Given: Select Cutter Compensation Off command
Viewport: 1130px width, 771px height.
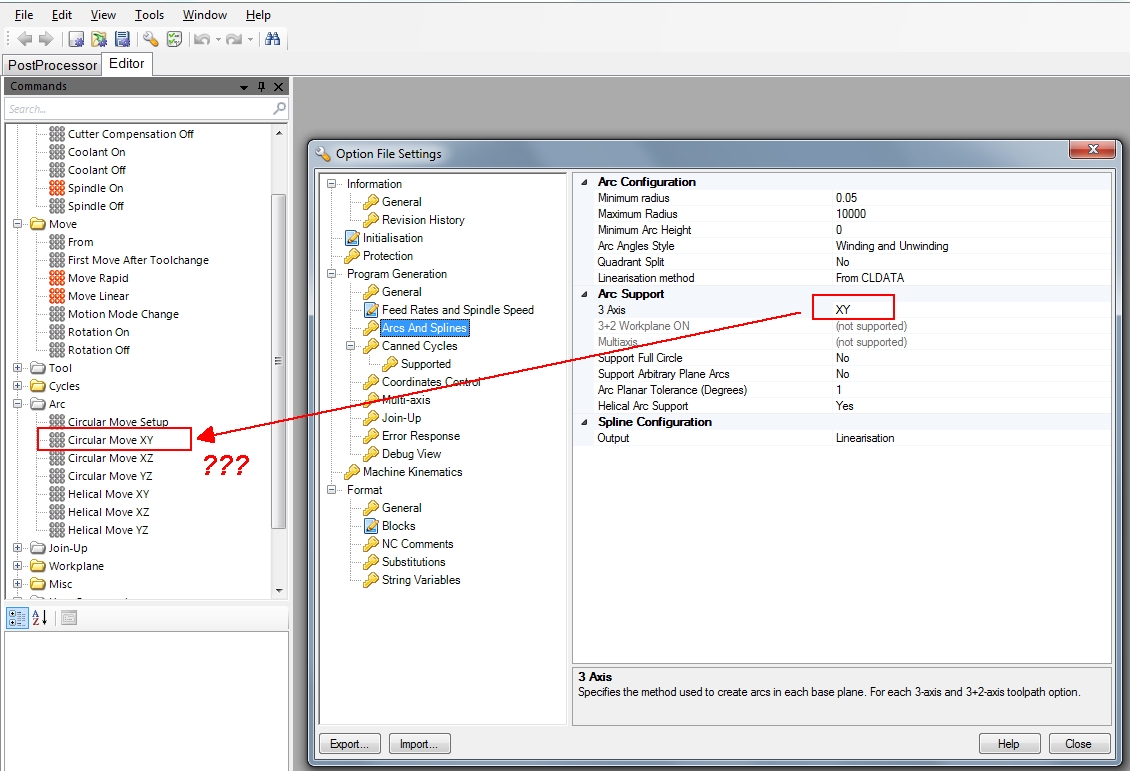Looking at the screenshot, I should point(130,134).
